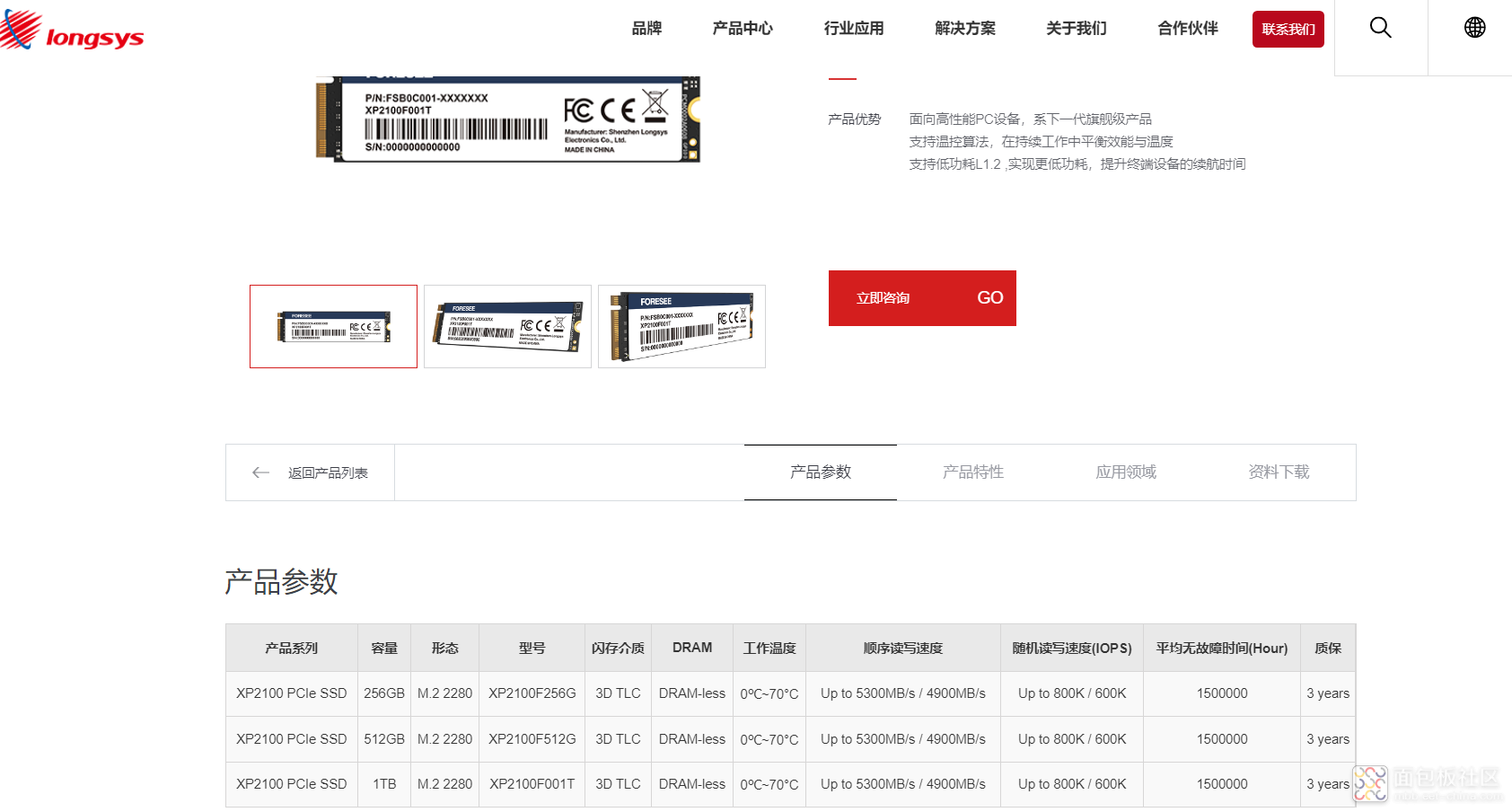The width and height of the screenshot is (1512, 812).
Task: Click XP2100 PCIe SSD in 256GB row
Action: pos(292,693)
